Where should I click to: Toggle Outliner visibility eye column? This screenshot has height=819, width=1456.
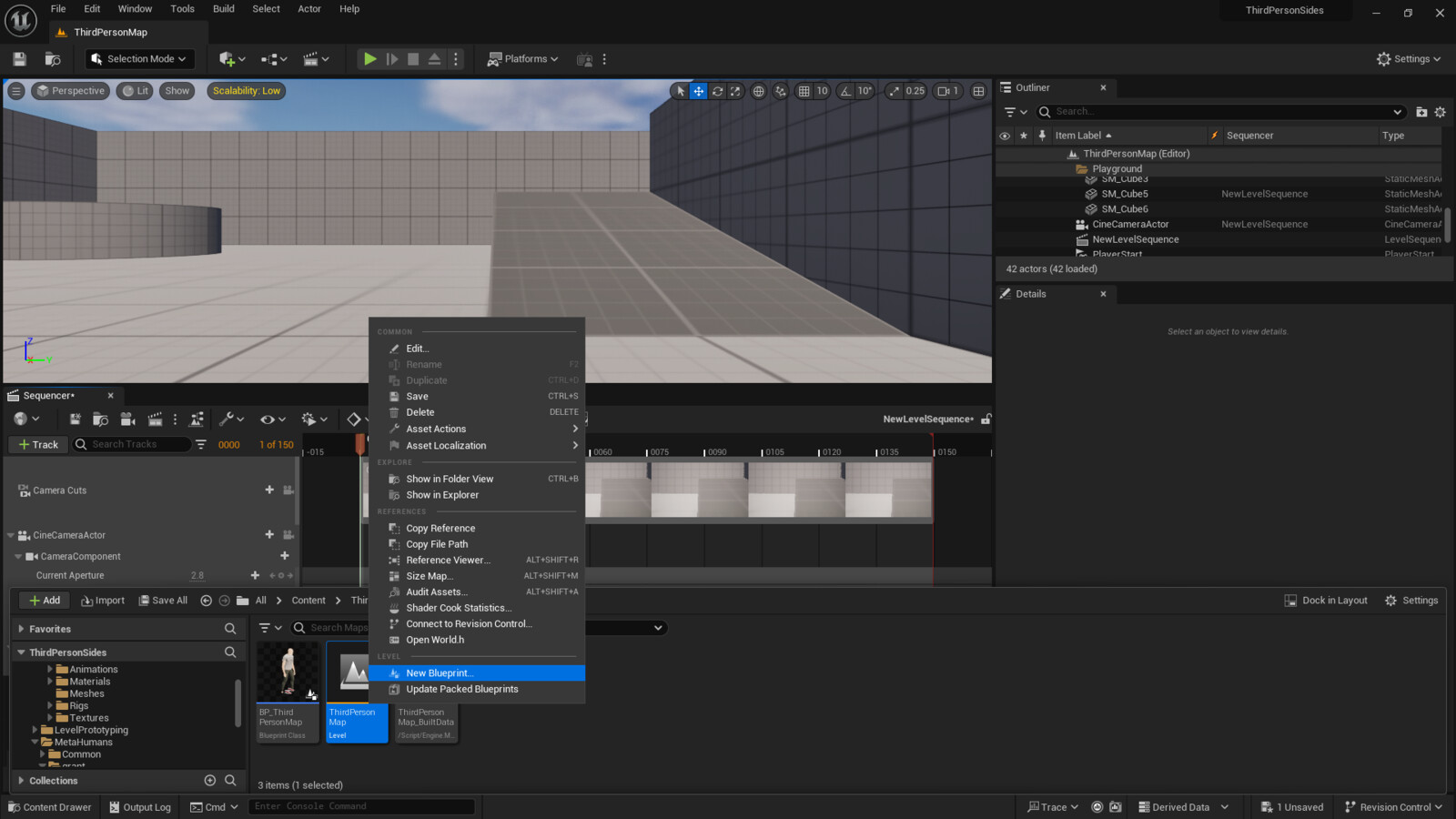1005,136
